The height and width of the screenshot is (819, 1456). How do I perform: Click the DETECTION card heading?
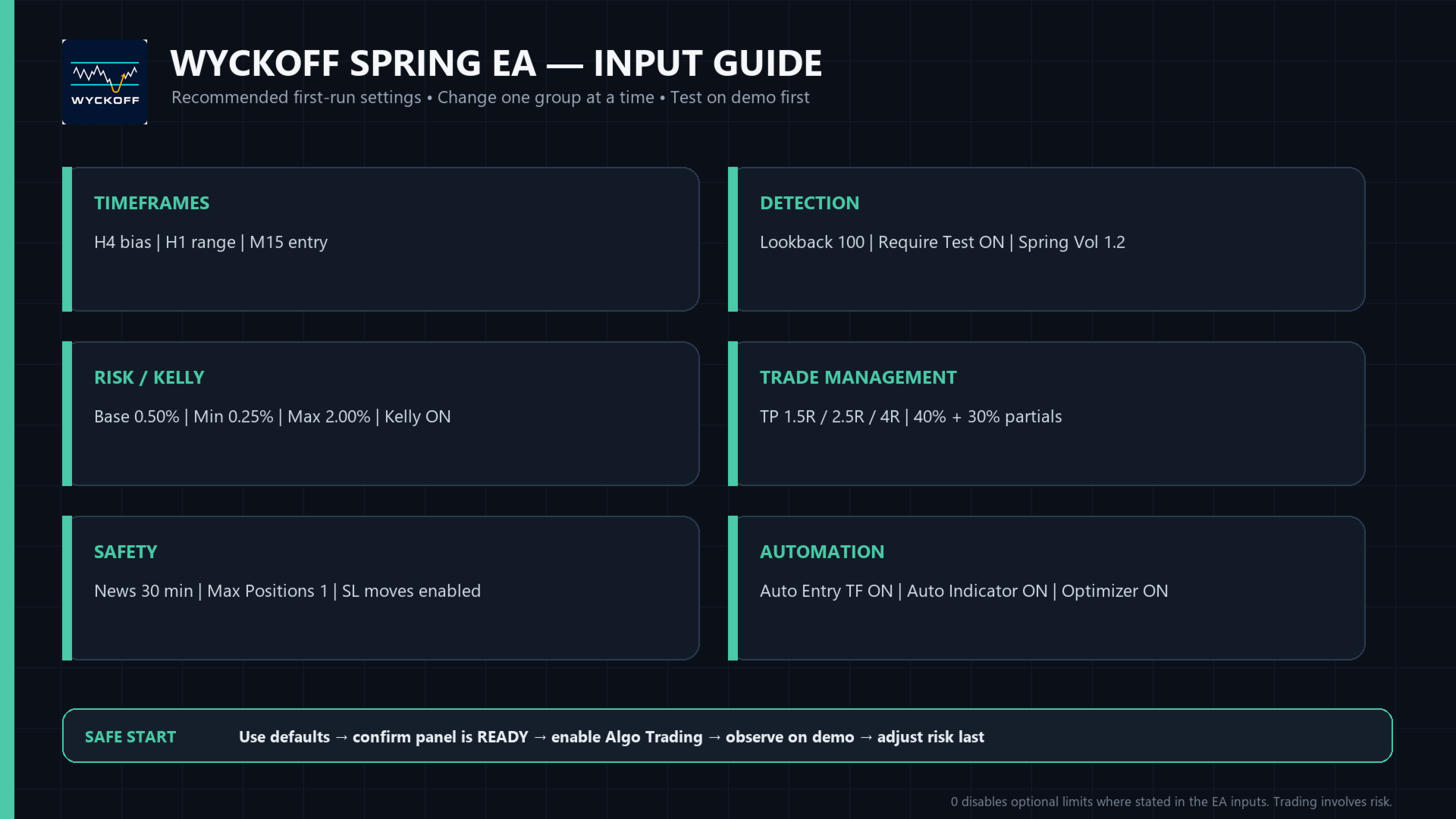809,203
